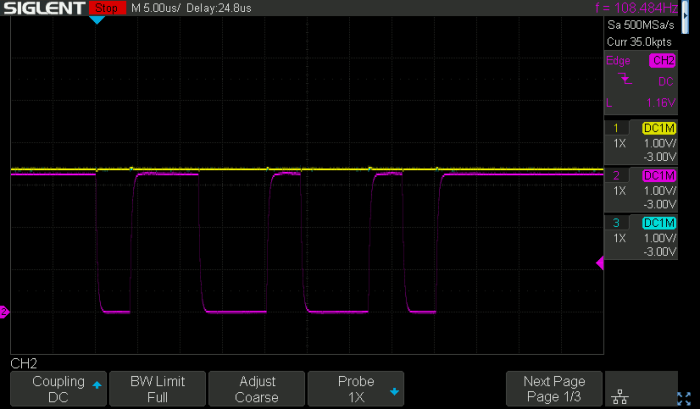Select the CH2 menu title label
This screenshot has height=409, width=700.
click(x=24, y=363)
